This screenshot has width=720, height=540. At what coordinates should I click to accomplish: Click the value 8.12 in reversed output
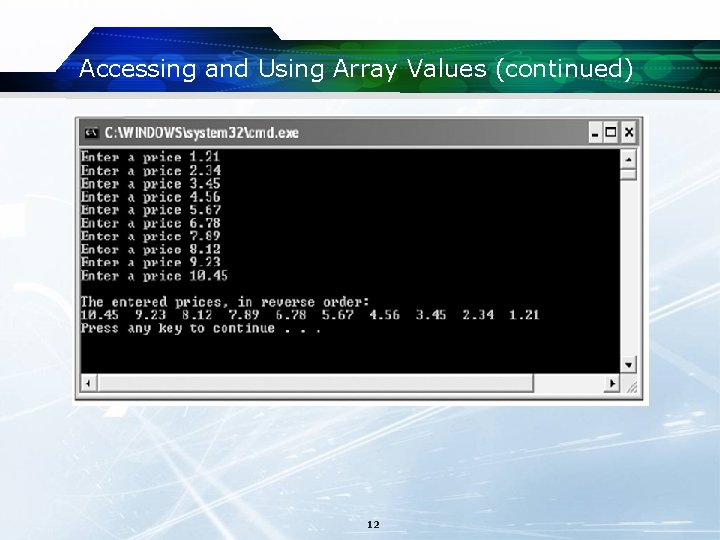[x=197, y=315]
